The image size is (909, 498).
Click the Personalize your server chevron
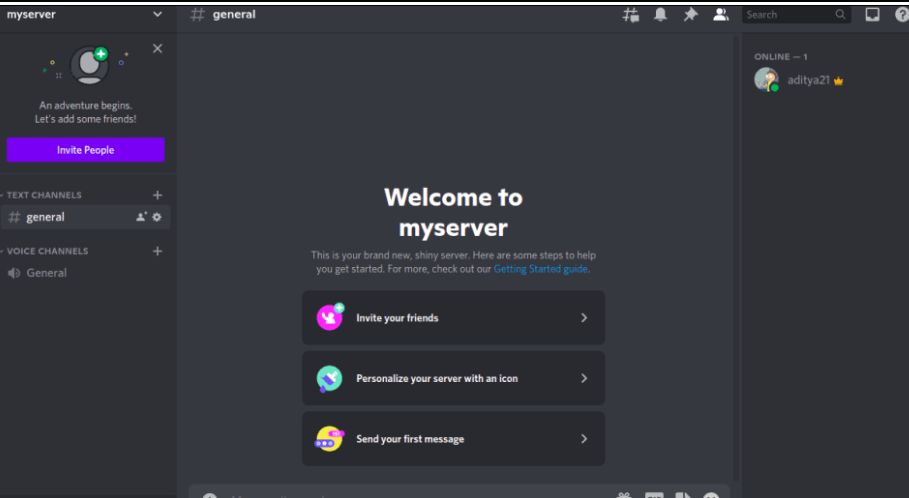[584, 378]
